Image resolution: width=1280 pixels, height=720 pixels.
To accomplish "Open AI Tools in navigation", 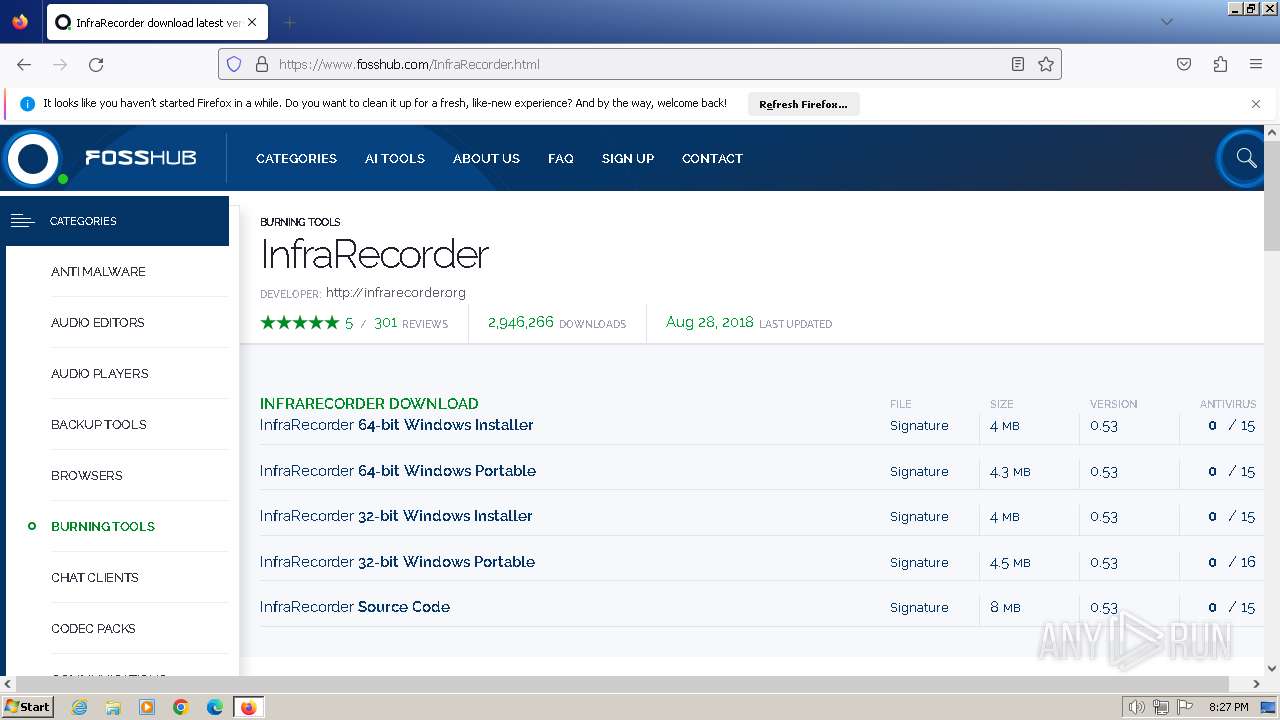I will [x=395, y=158].
